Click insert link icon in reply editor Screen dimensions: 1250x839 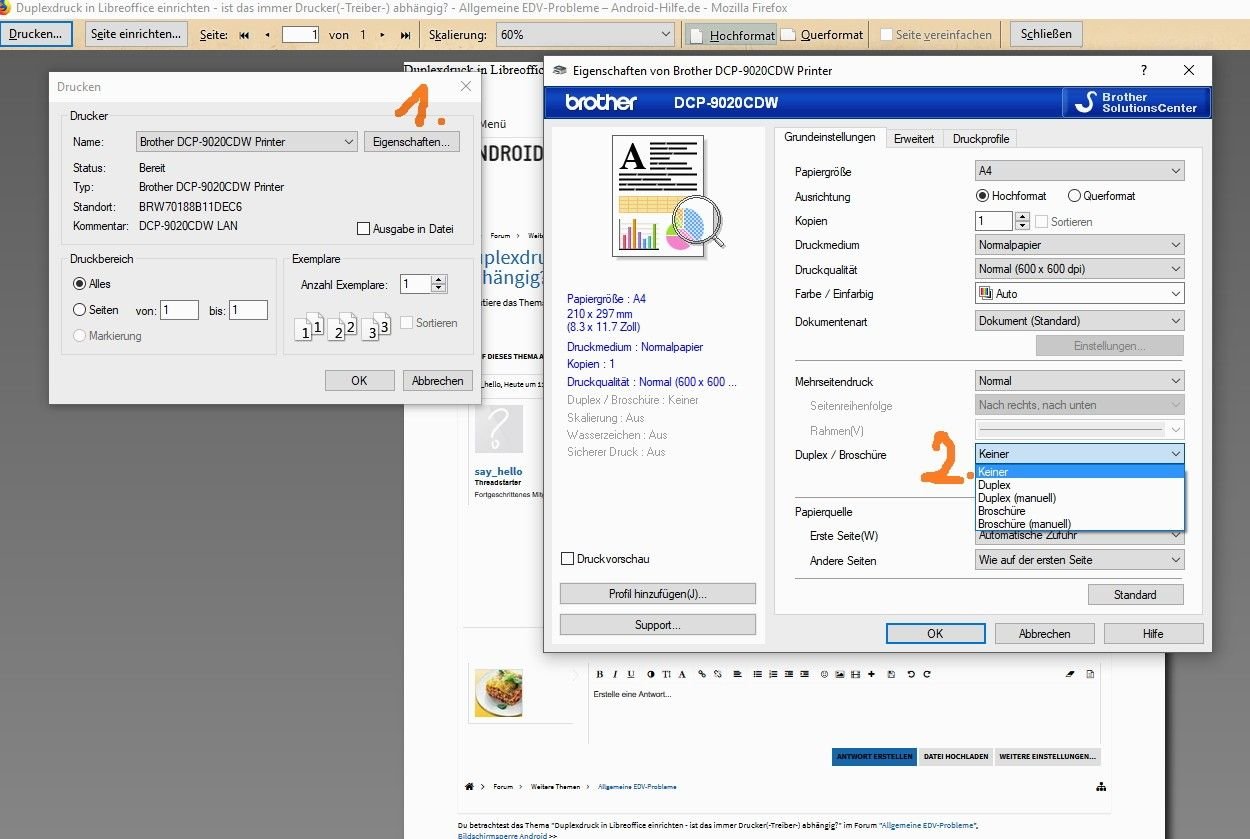click(x=702, y=674)
